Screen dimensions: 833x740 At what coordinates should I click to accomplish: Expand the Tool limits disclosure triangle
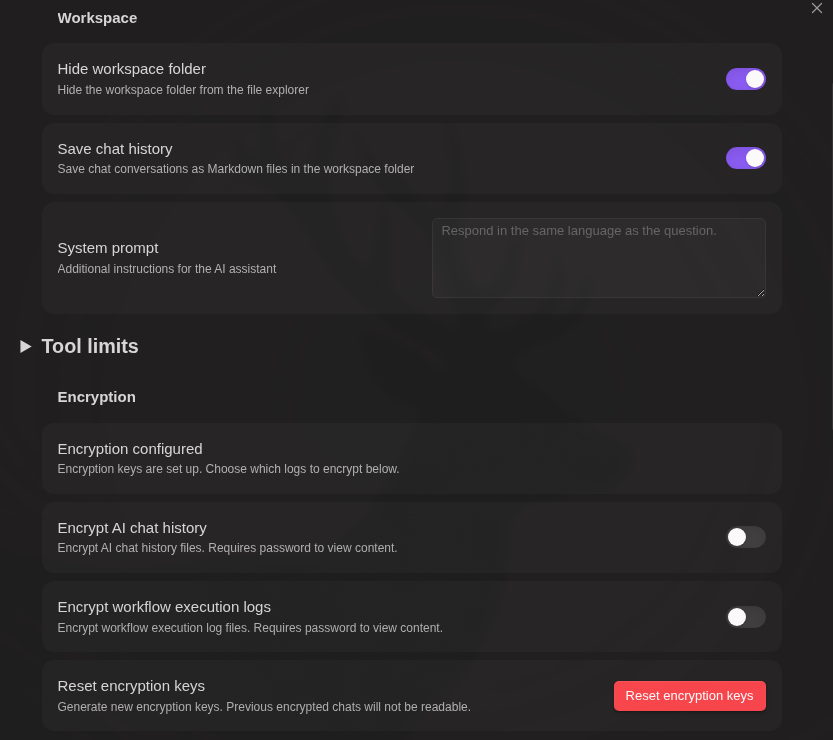pyautogui.click(x=25, y=347)
